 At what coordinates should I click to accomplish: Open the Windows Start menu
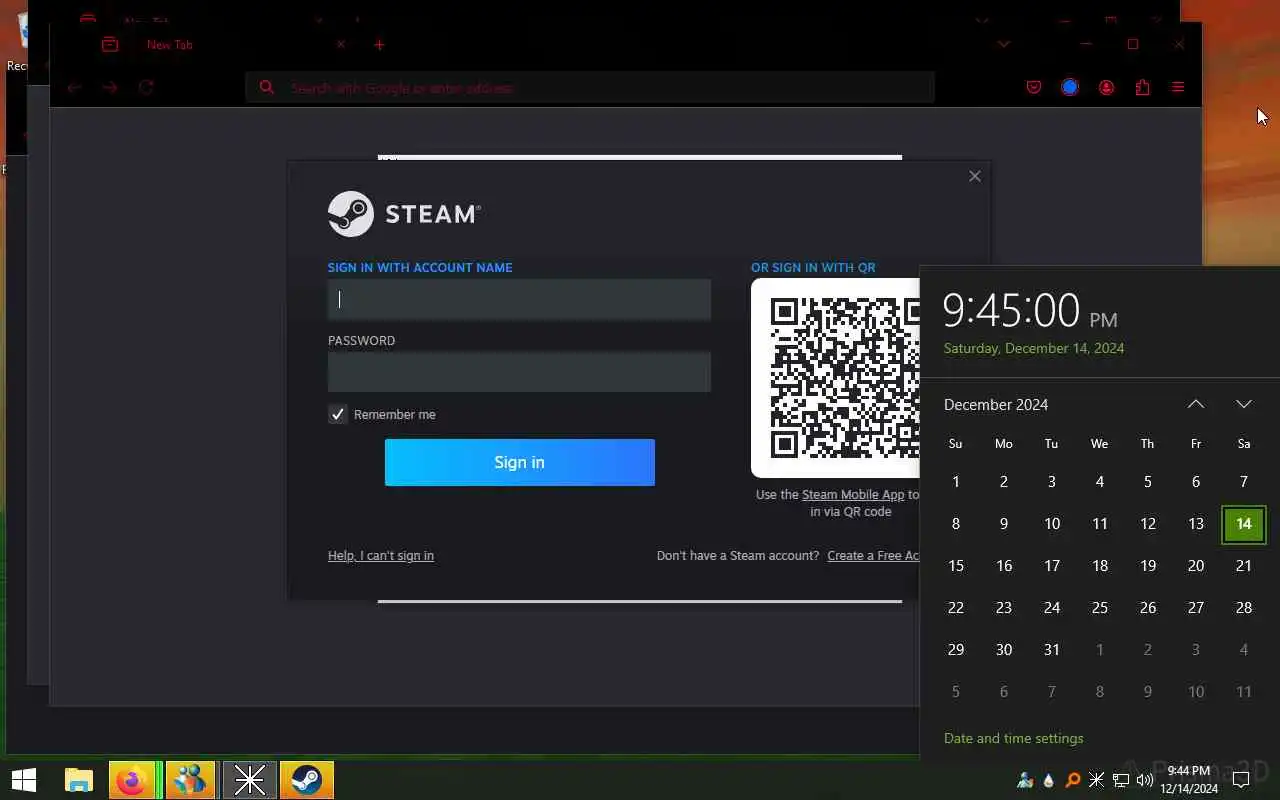[24, 780]
